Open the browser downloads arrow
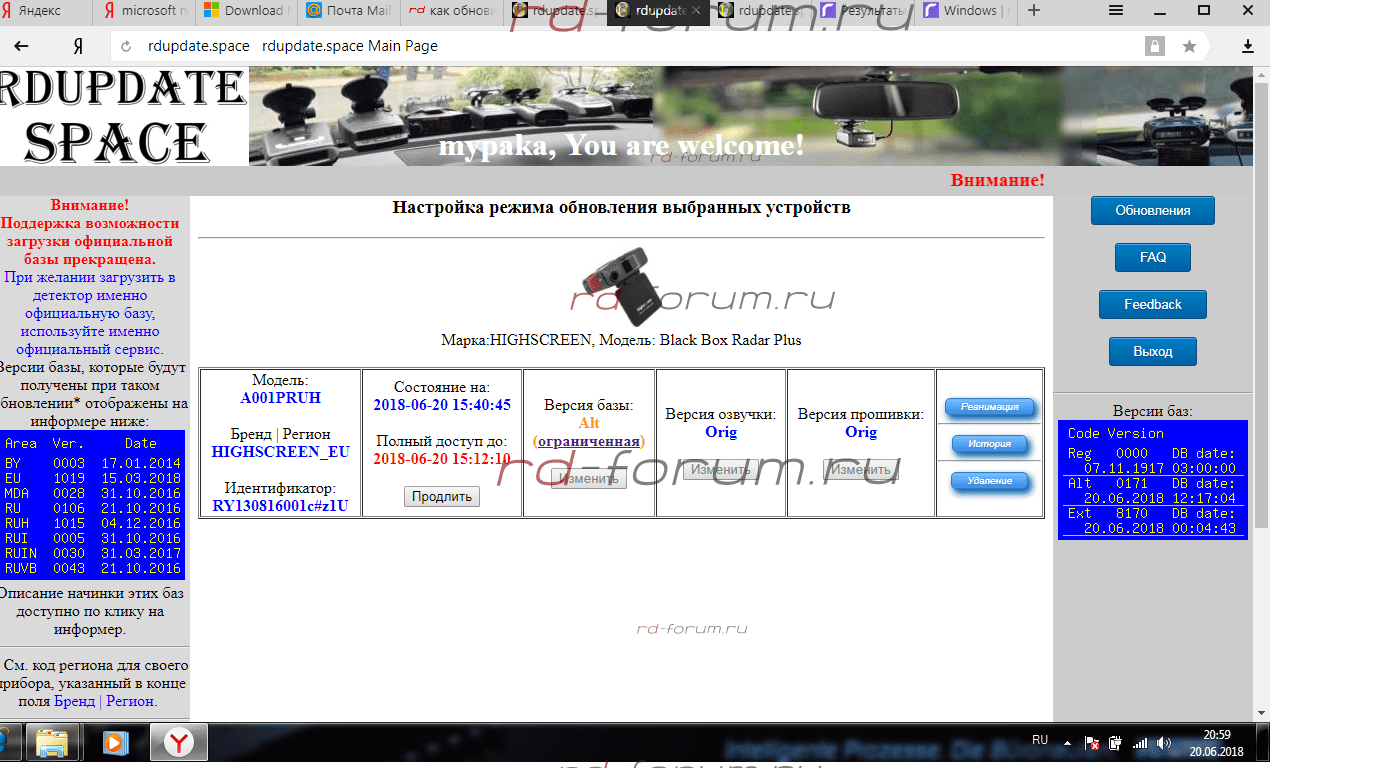The image size is (1381, 768). pos(1248,46)
